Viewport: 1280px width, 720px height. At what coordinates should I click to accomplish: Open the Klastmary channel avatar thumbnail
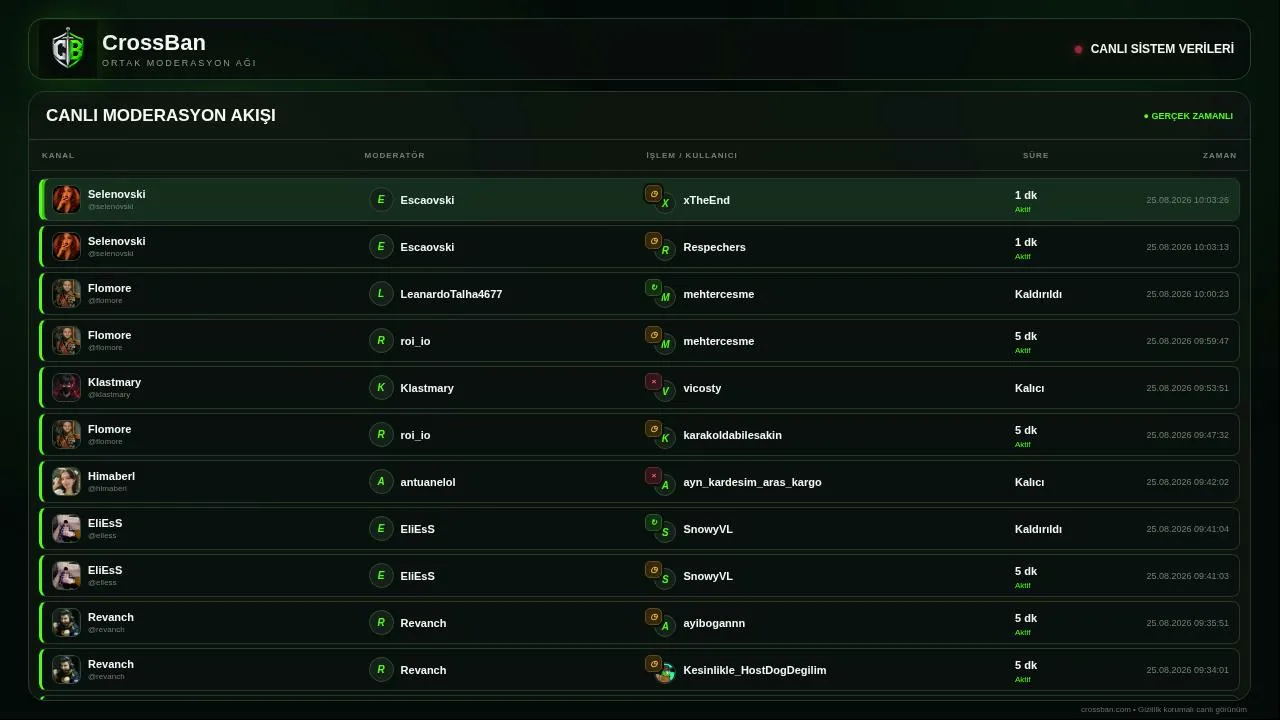(66, 388)
